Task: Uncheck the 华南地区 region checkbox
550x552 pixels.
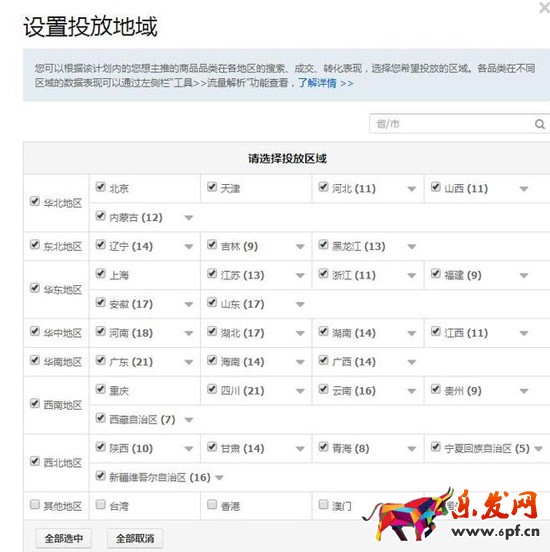Action: [35, 360]
